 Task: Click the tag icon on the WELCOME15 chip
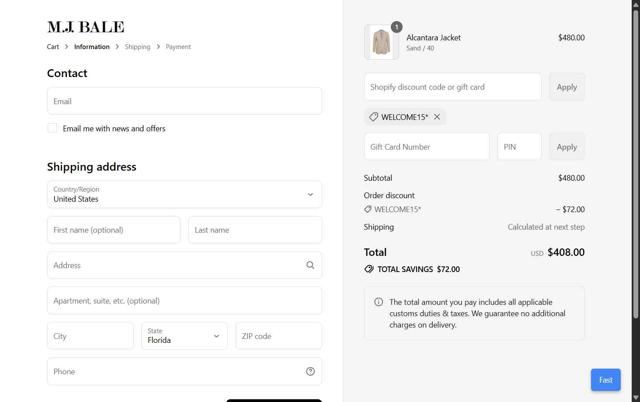coord(373,117)
